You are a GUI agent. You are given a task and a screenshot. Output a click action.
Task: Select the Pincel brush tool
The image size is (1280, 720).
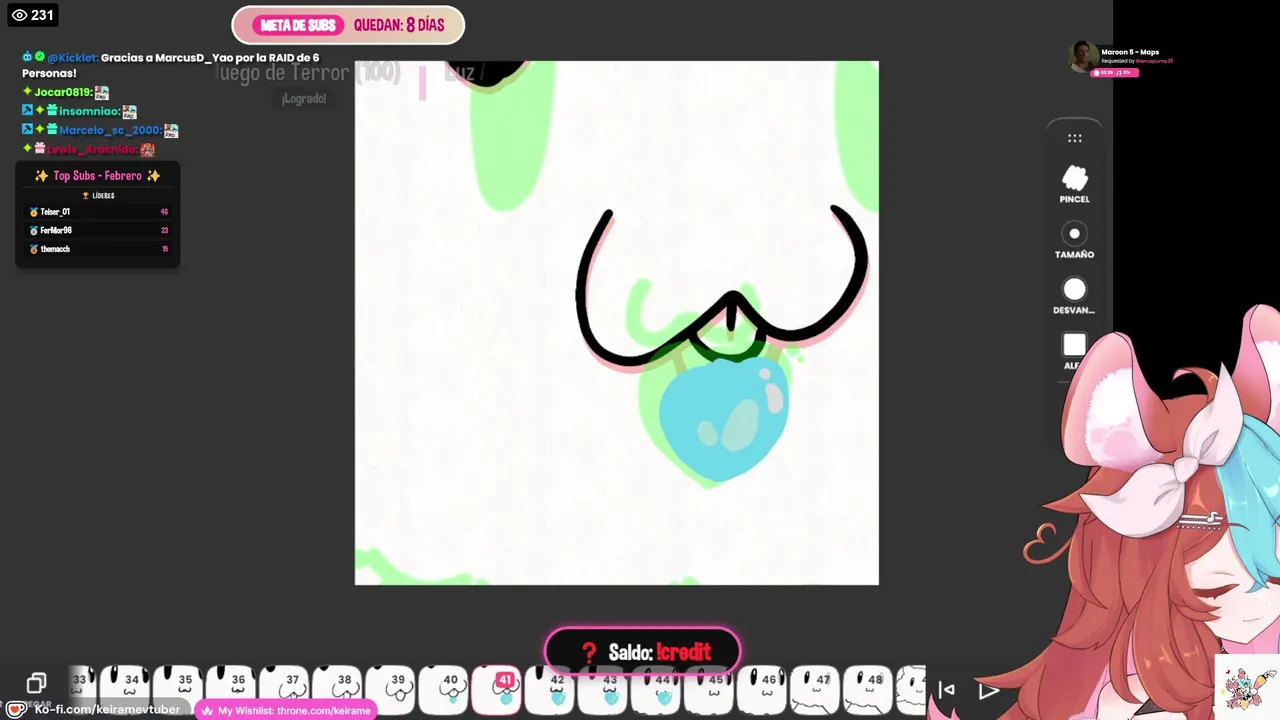pyautogui.click(x=1074, y=185)
